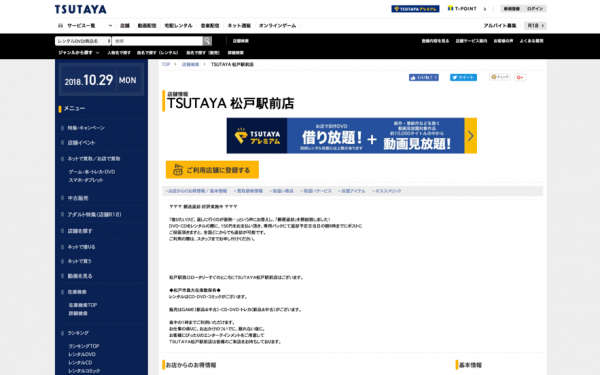Open ランキングTOP sidebar sublink
Screen dimensions: 600x375
point(84,346)
